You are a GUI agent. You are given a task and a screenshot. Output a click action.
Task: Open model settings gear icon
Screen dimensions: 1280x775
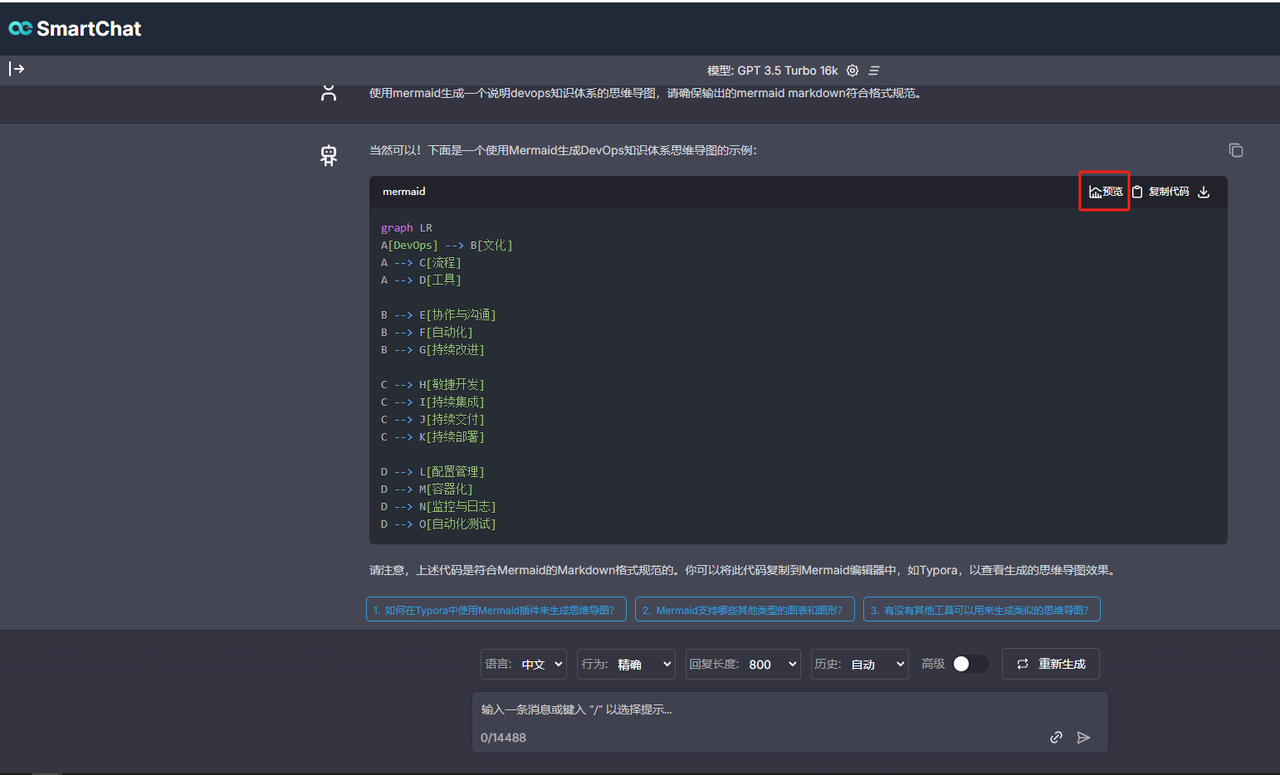pos(852,71)
